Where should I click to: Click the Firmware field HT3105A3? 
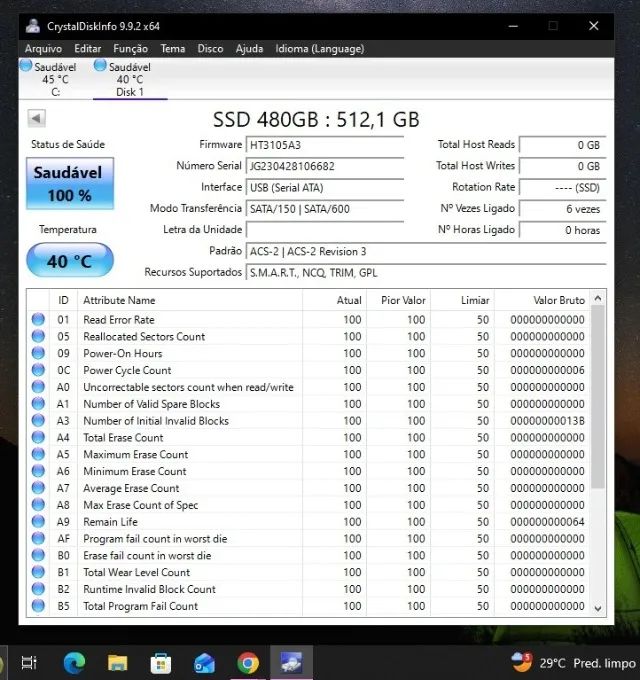325,145
